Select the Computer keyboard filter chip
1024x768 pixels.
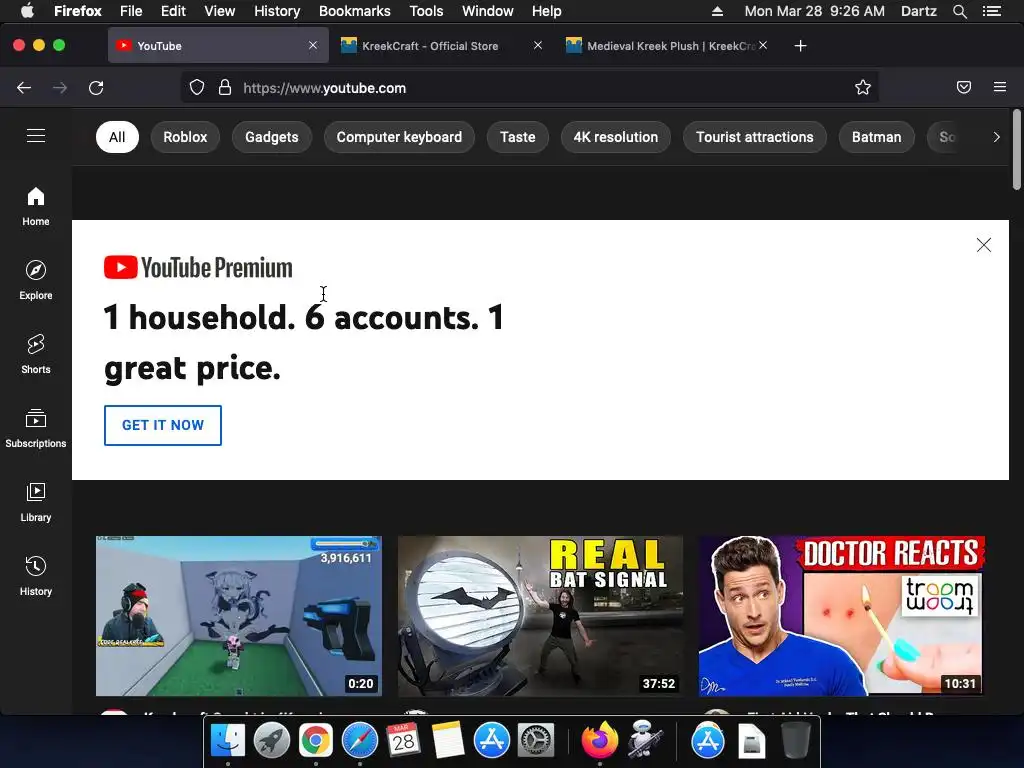(399, 137)
